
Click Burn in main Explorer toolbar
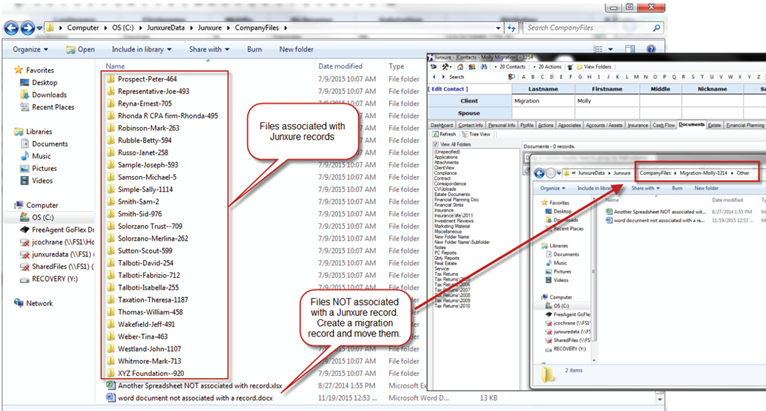coord(255,49)
